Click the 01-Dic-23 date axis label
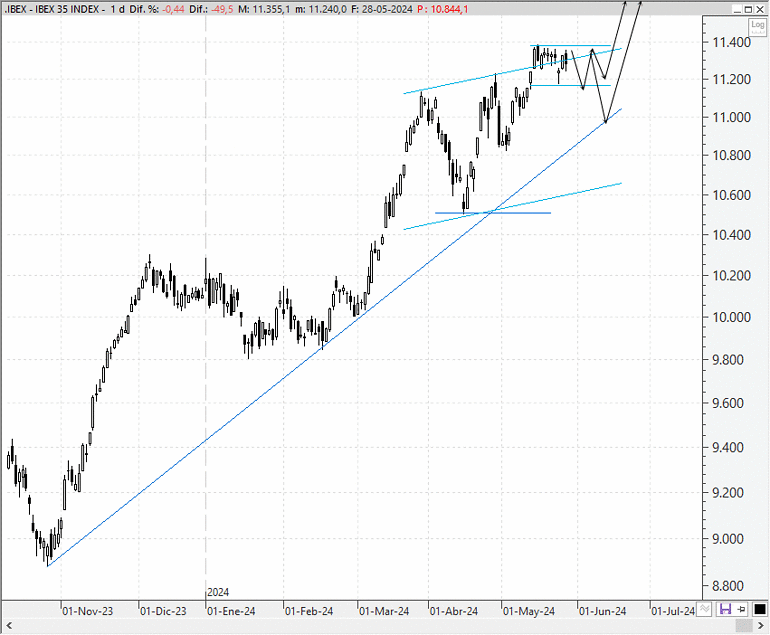This screenshot has height=635, width=770. pos(163,611)
